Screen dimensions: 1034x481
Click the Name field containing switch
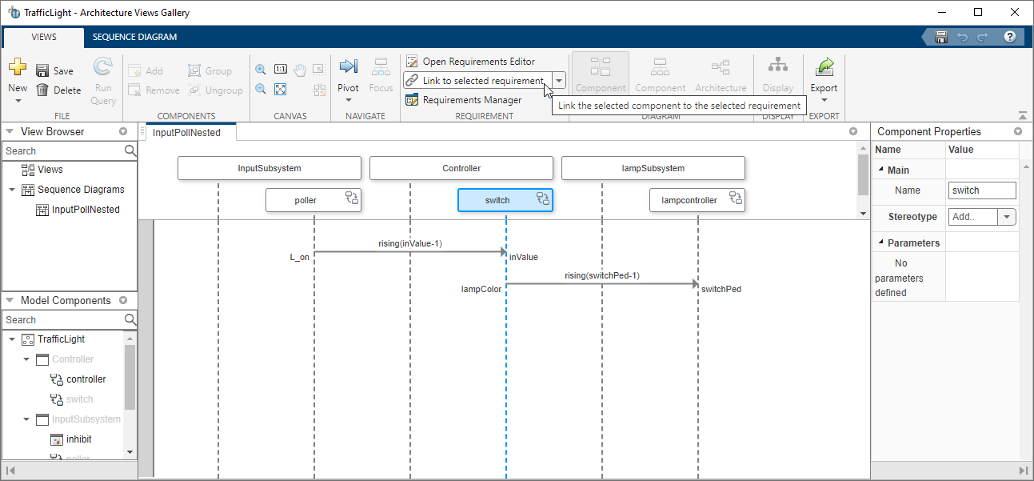[x=981, y=190]
